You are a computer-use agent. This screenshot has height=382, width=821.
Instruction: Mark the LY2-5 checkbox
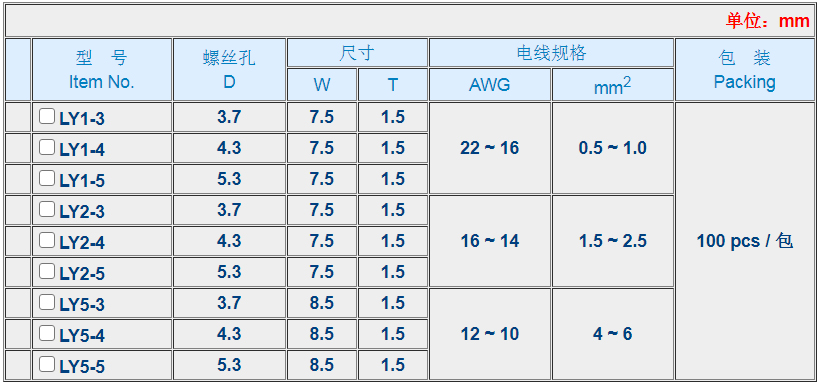tap(47, 271)
